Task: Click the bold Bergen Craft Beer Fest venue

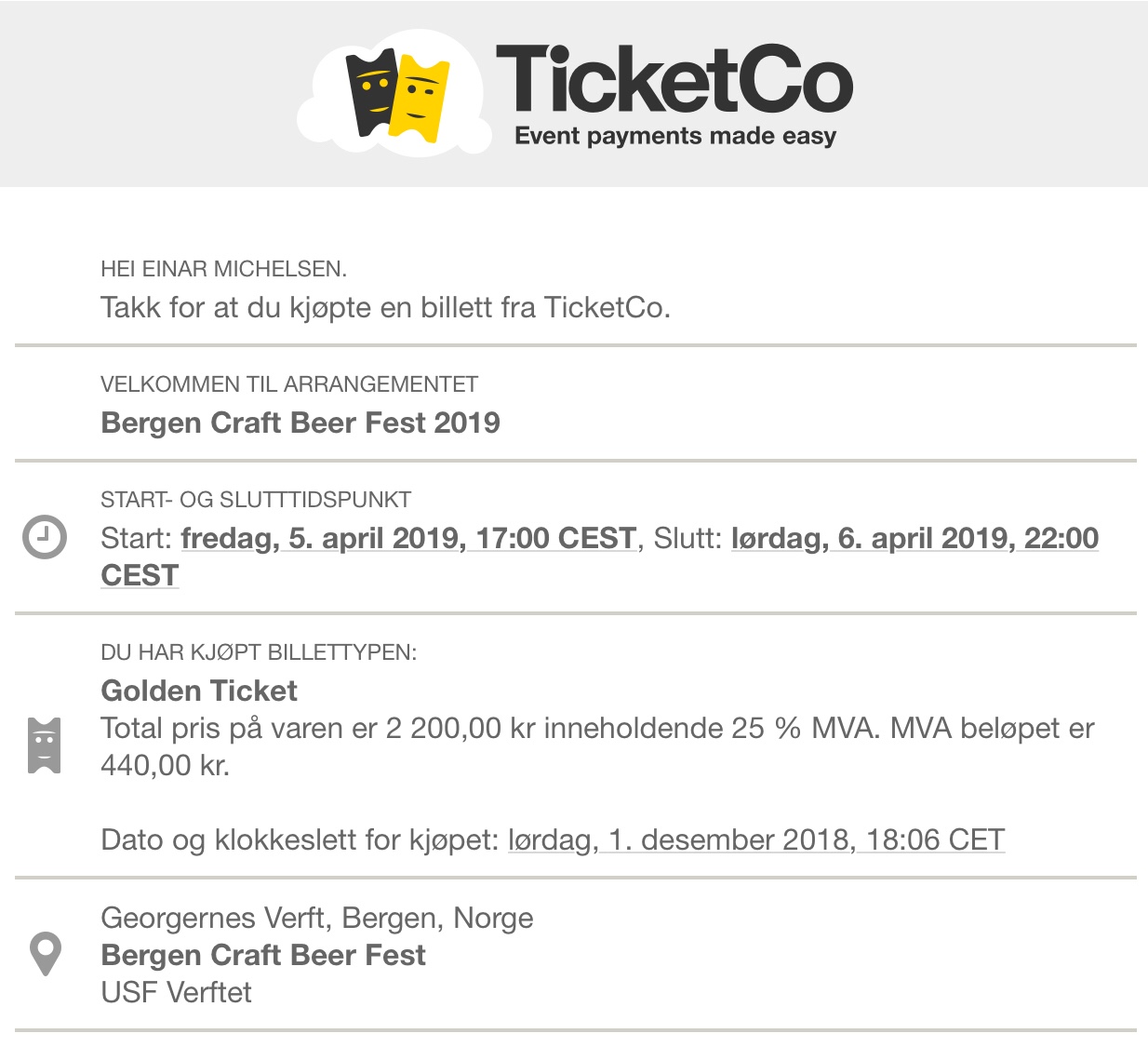Action: (263, 955)
